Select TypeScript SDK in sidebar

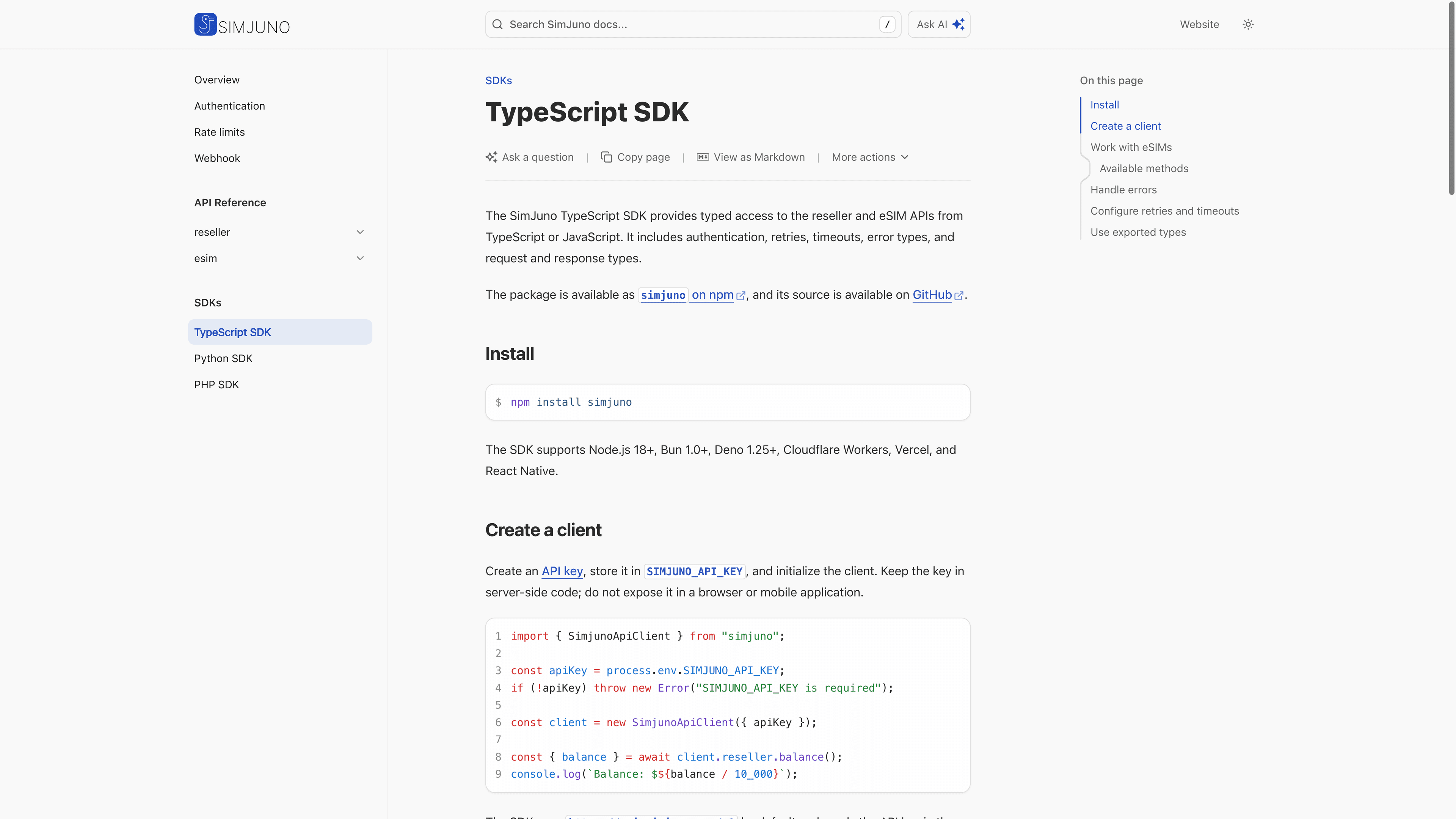pos(280,333)
